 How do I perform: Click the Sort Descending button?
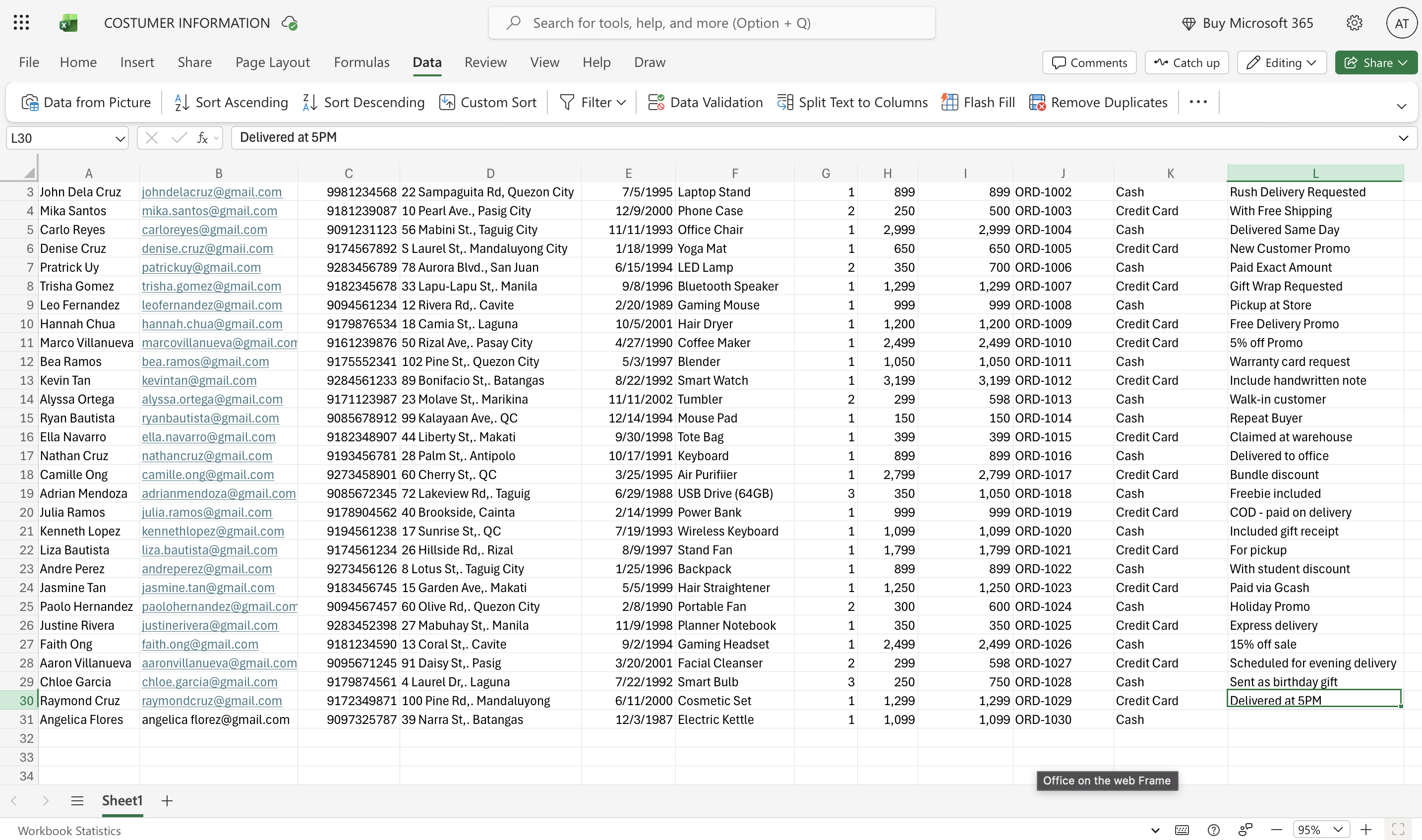point(363,103)
